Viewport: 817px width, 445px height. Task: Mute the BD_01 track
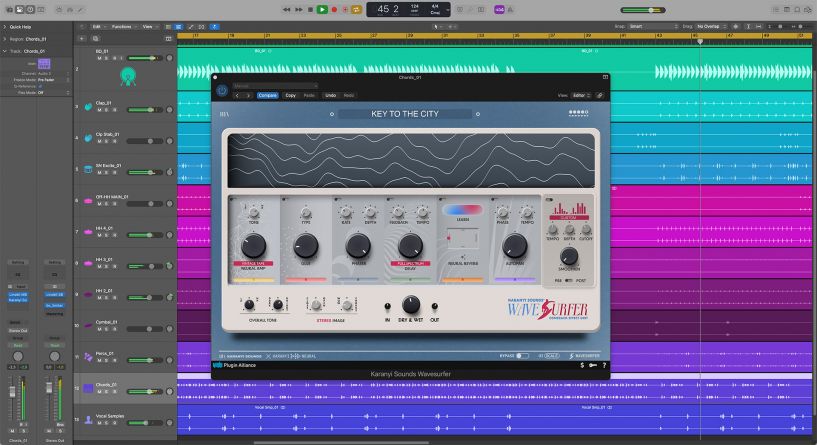point(99,58)
